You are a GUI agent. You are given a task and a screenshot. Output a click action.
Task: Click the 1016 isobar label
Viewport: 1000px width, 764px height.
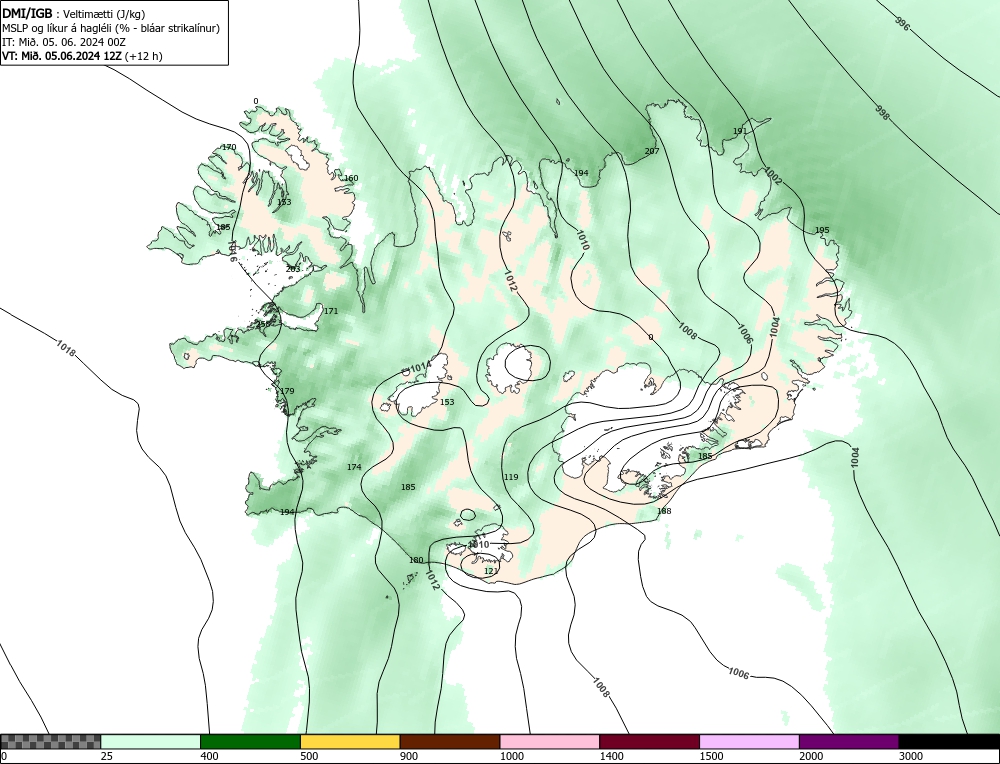click(232, 251)
